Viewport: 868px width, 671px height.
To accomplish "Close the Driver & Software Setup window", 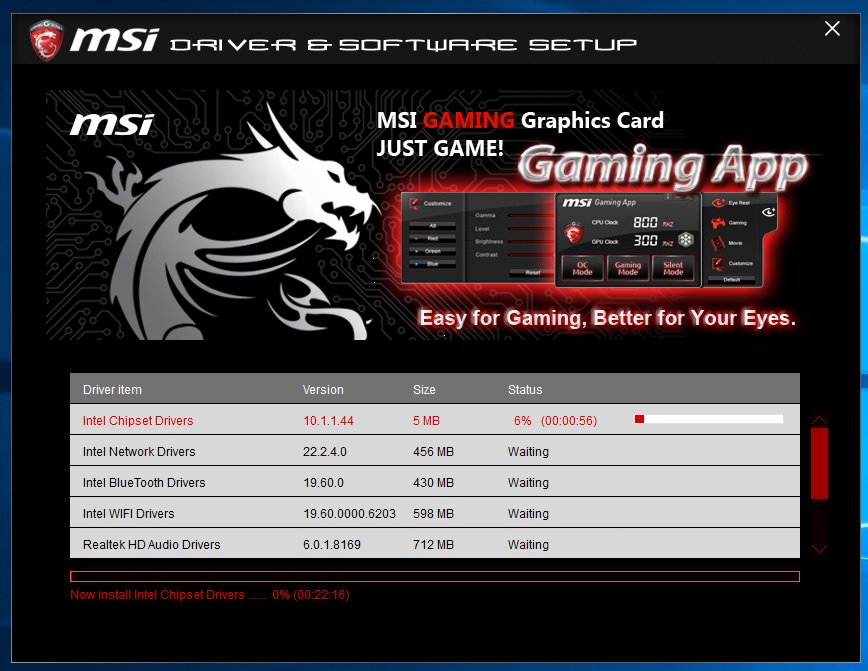I will 832,29.
